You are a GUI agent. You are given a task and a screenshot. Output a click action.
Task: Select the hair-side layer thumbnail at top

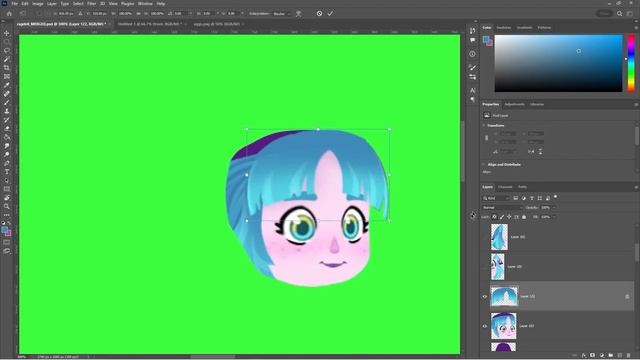499,237
